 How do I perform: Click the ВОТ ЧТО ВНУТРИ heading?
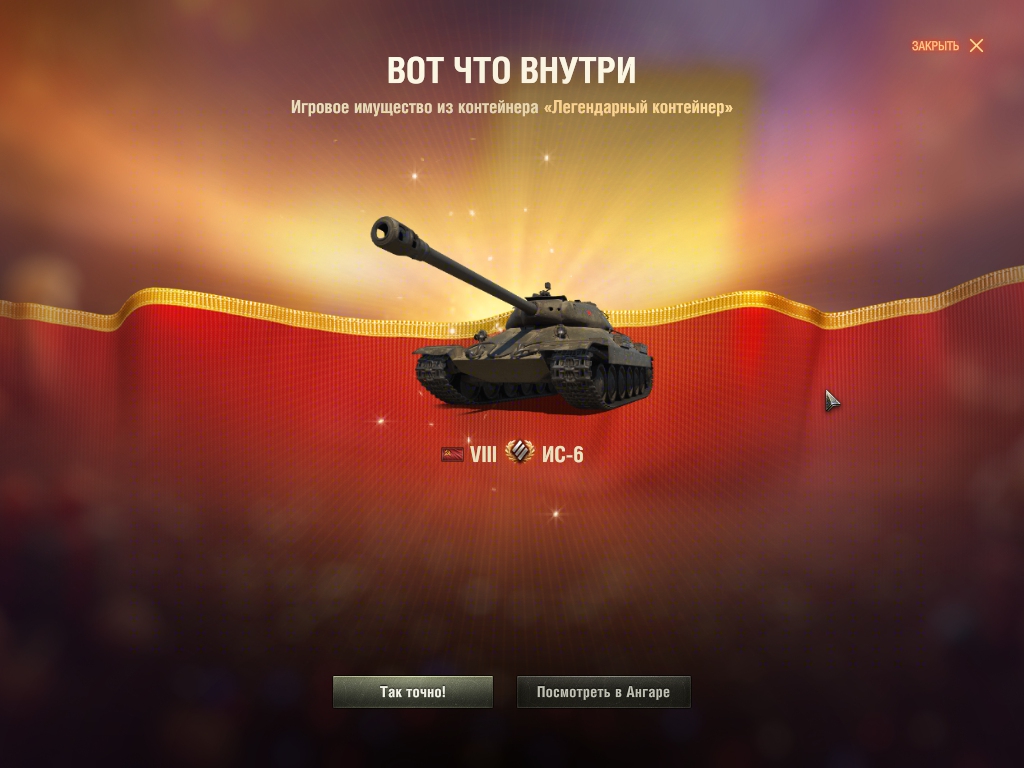point(511,71)
